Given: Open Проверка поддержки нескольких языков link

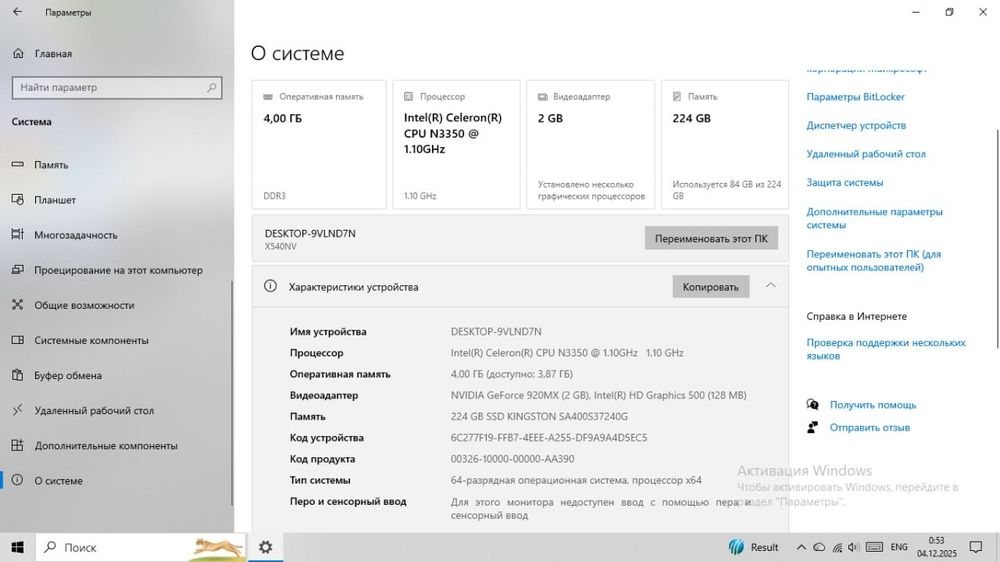Looking at the screenshot, I should click(886, 349).
